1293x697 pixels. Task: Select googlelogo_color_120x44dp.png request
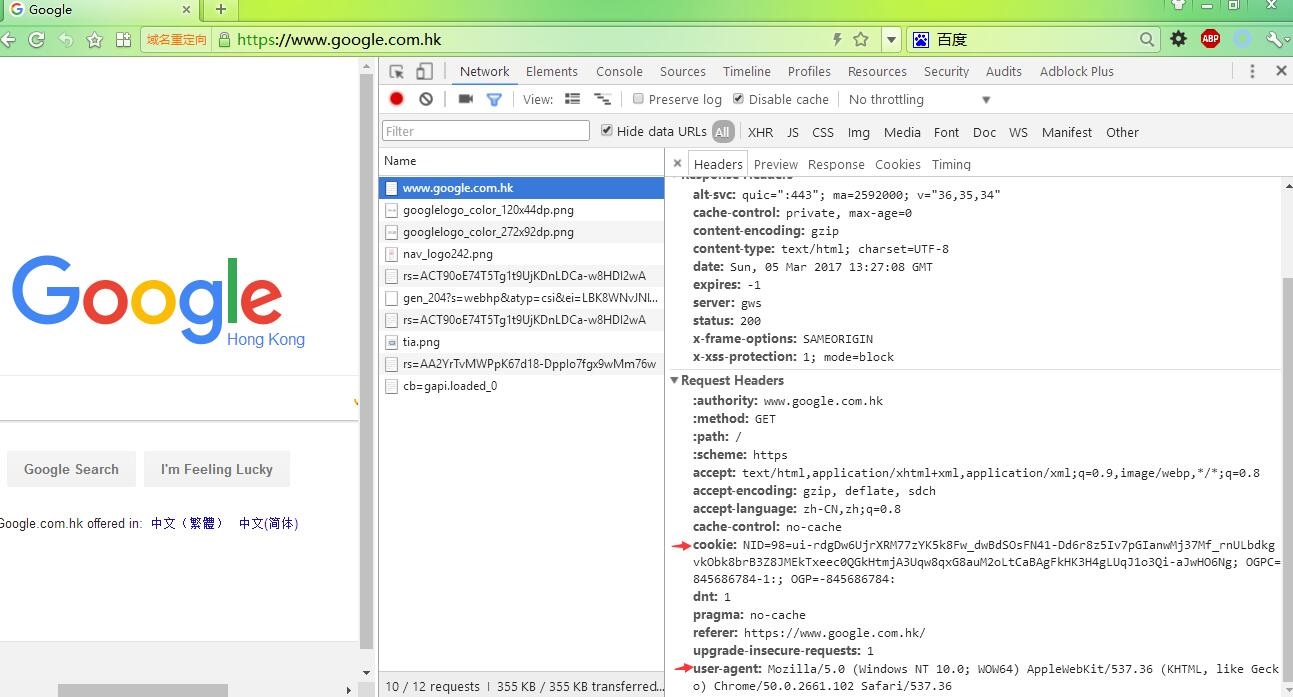point(521,210)
